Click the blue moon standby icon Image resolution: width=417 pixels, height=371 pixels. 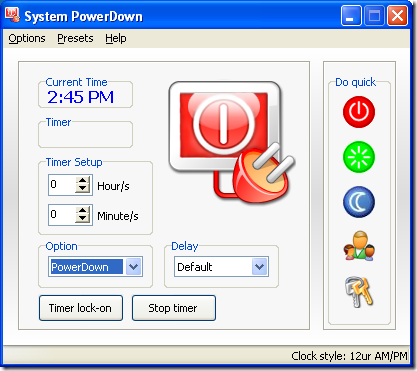click(x=359, y=202)
